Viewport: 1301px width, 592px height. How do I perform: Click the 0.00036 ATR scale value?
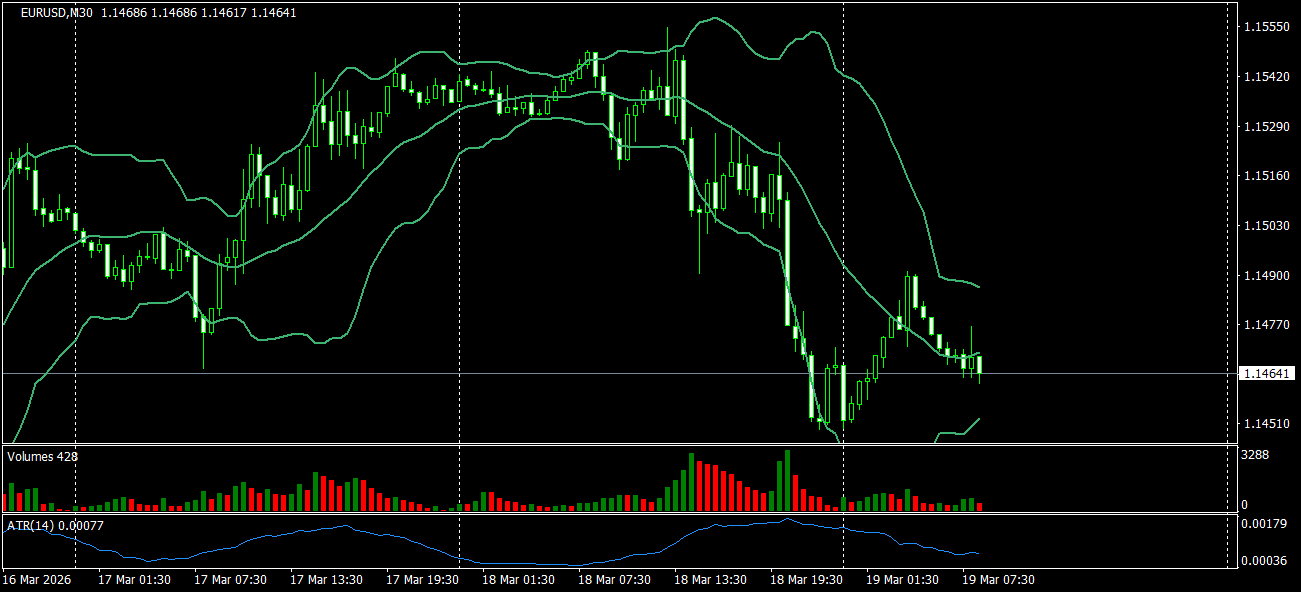pyautogui.click(x=1263, y=561)
